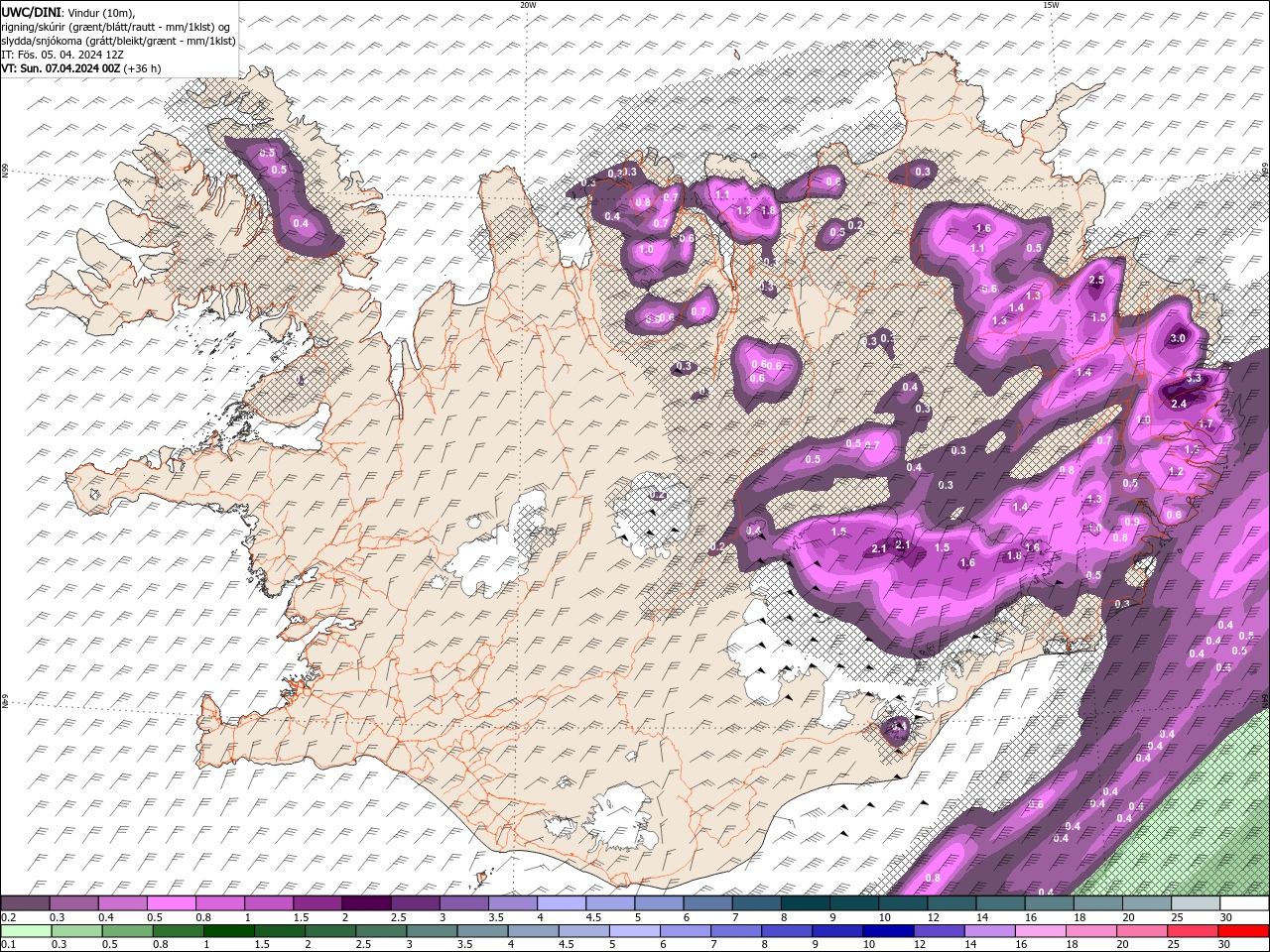
Task: Click the UWC/DINI title in the header
Action: click(x=31, y=11)
